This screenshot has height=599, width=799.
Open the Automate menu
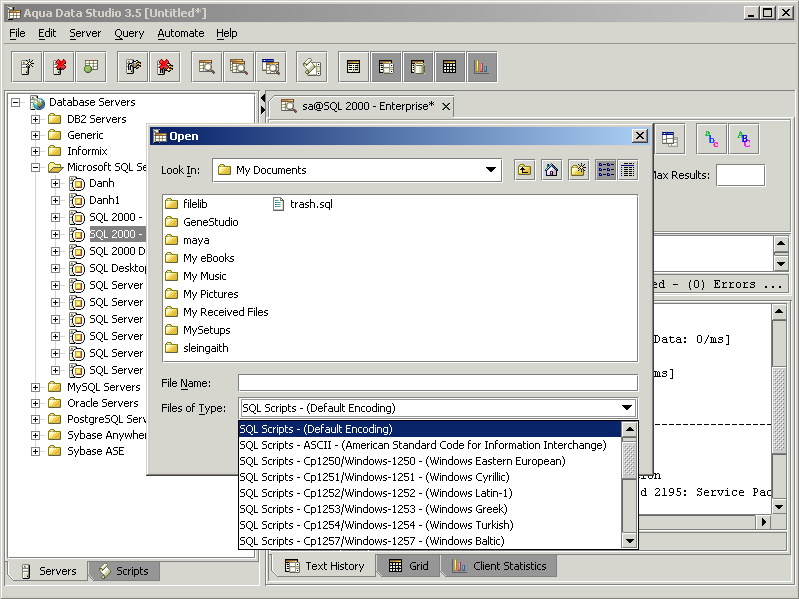coord(180,33)
